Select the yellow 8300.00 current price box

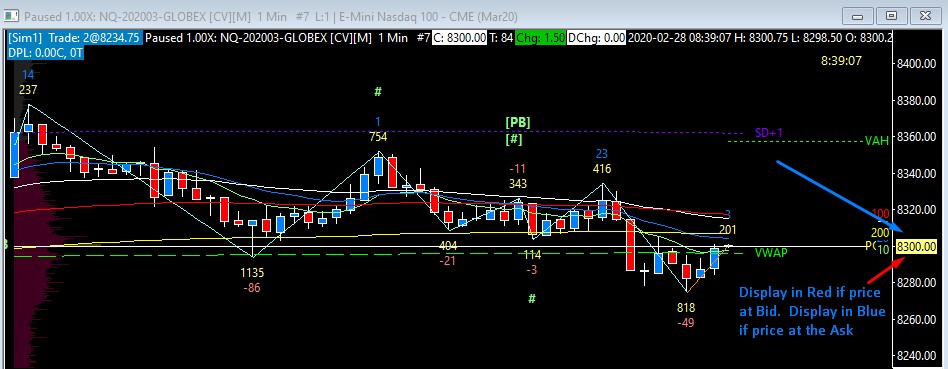[x=916, y=247]
